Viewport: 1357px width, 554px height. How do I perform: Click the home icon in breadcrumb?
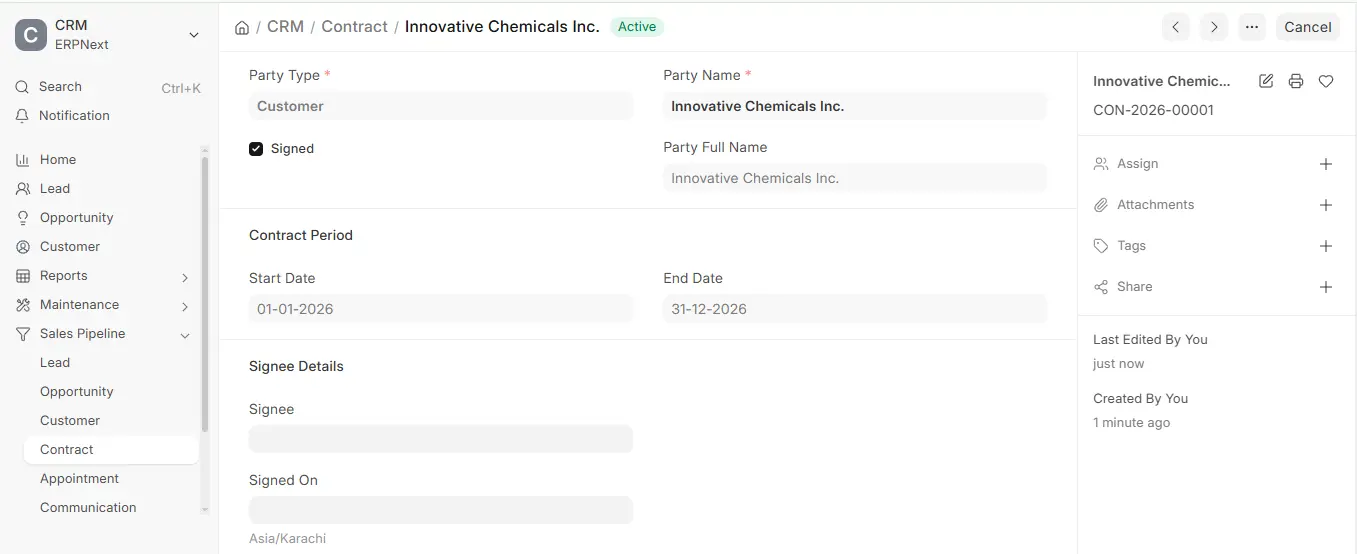coord(242,28)
